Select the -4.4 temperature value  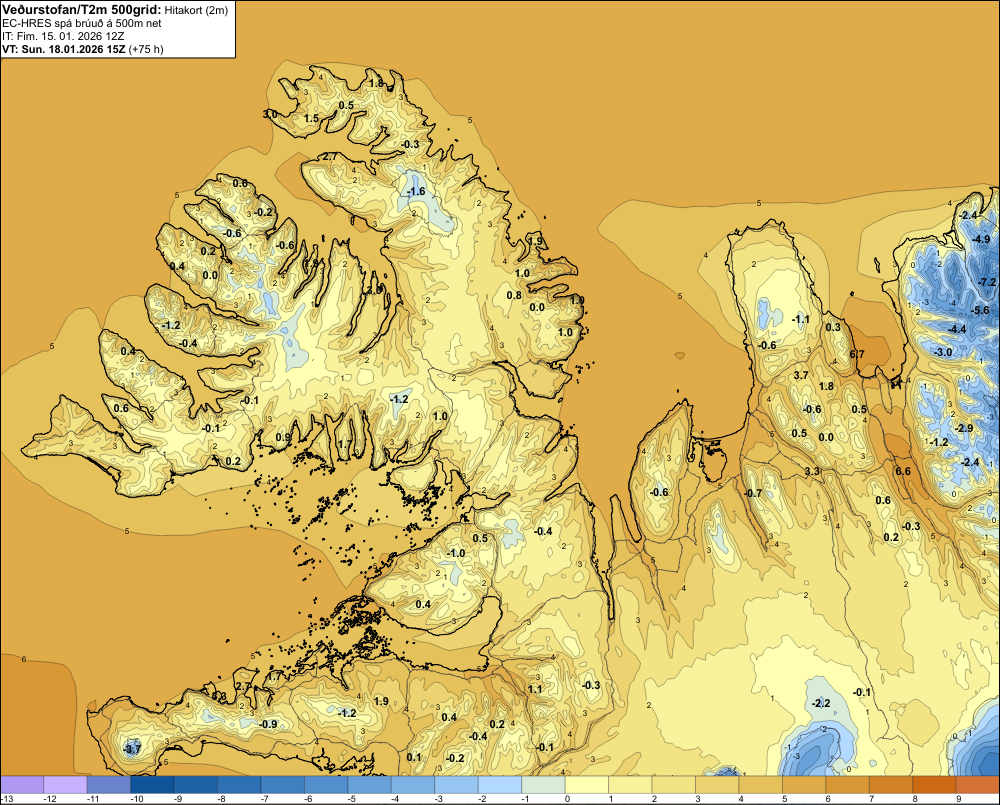pos(958,329)
